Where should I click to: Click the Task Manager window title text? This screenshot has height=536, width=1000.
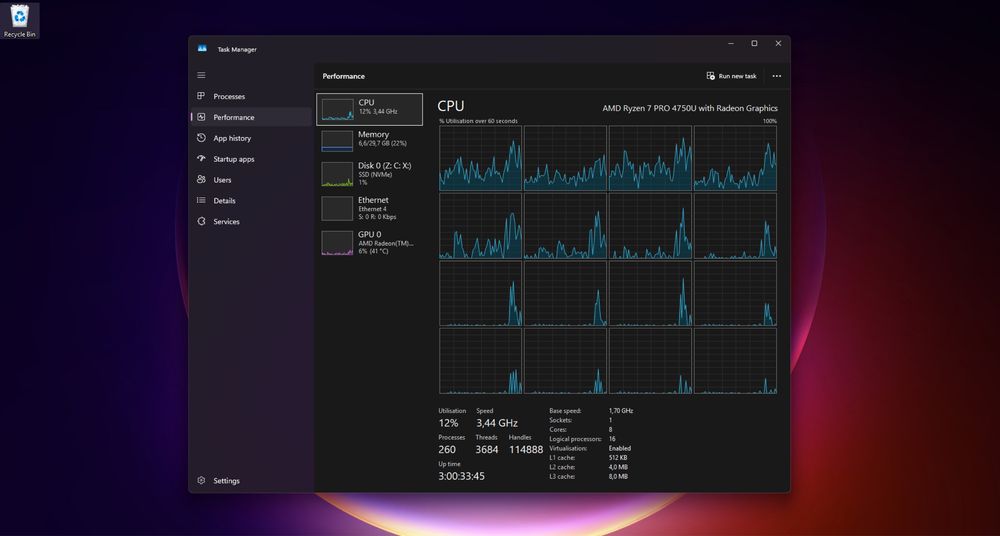237,49
